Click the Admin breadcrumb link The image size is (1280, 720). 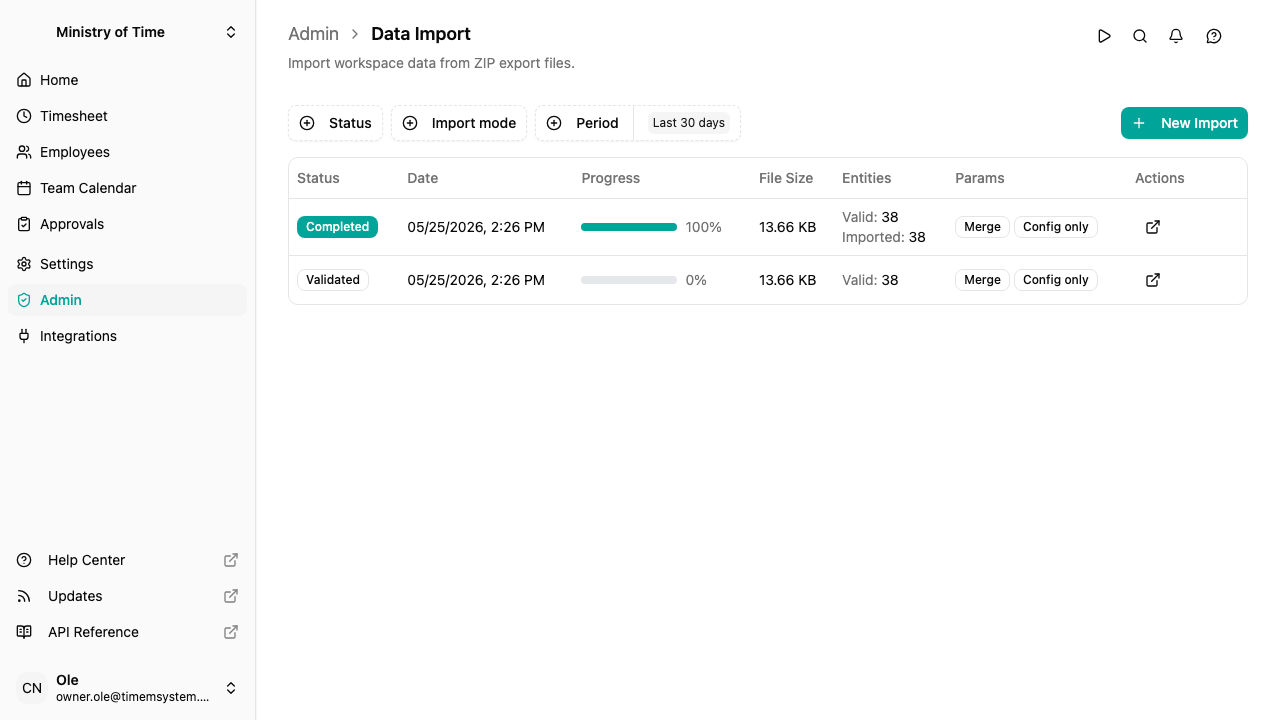click(x=314, y=34)
